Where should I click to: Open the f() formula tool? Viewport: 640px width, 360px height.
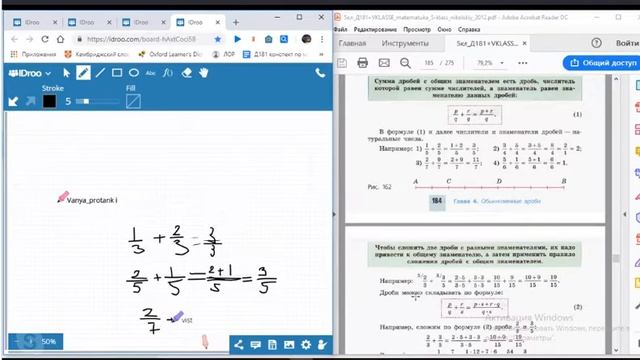point(168,73)
